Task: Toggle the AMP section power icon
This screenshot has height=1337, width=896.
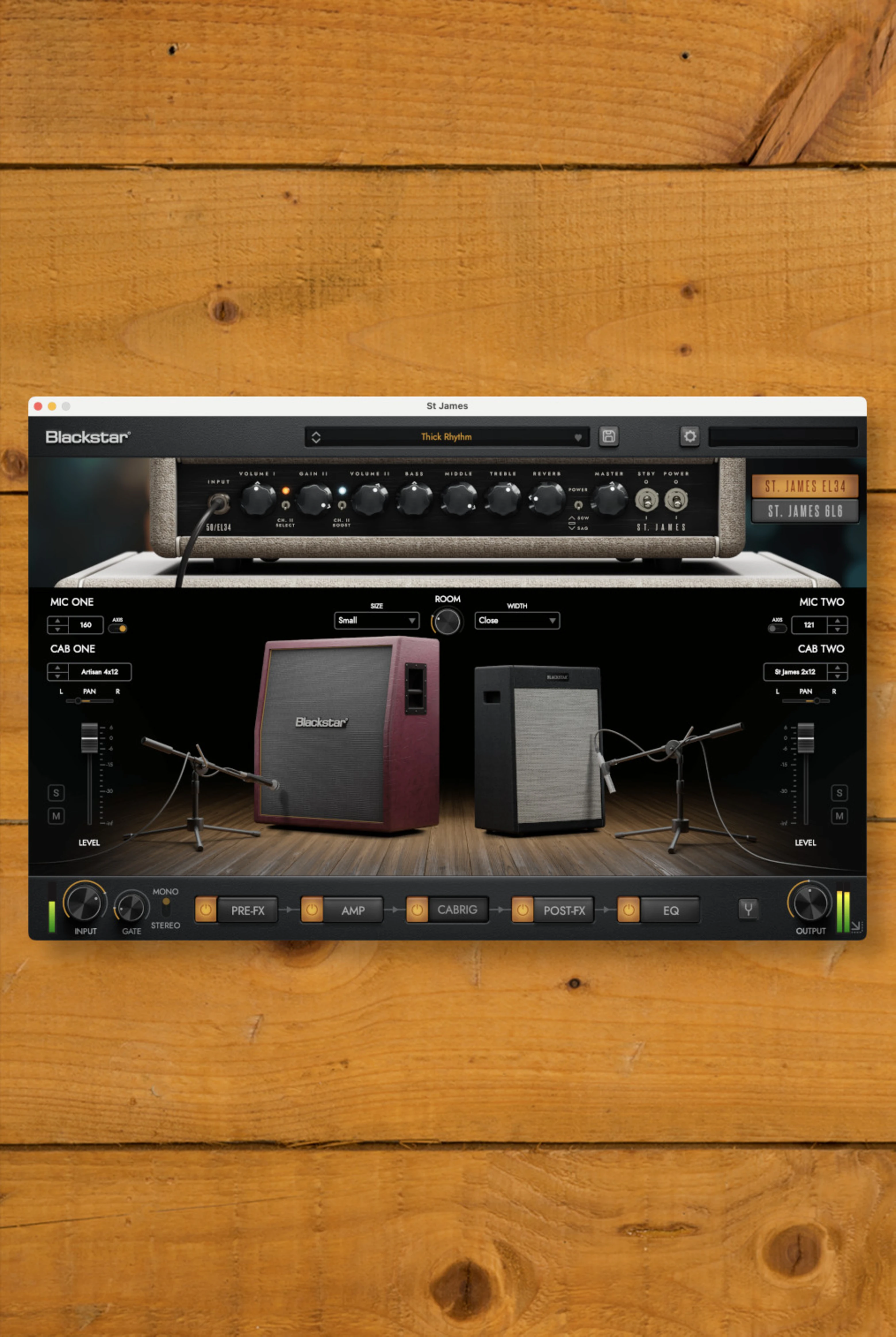Action: (312, 909)
